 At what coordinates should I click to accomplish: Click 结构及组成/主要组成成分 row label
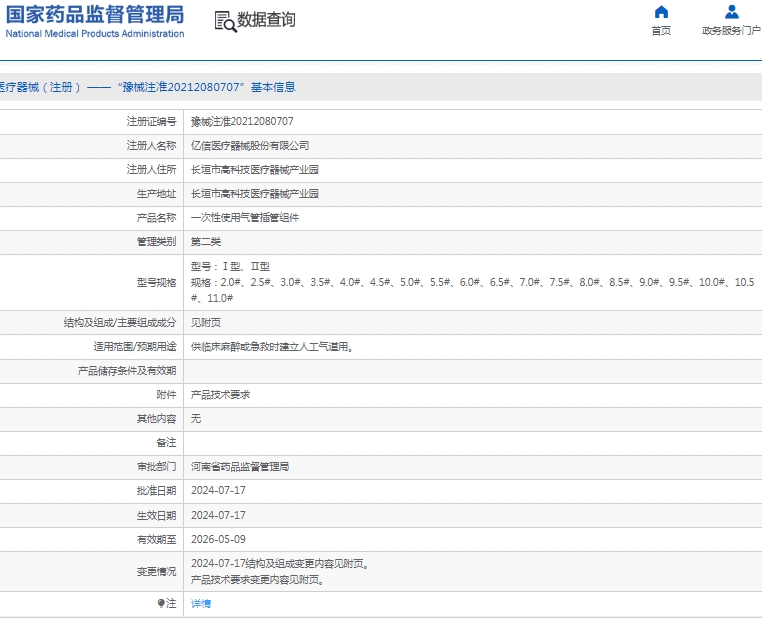pos(120,322)
